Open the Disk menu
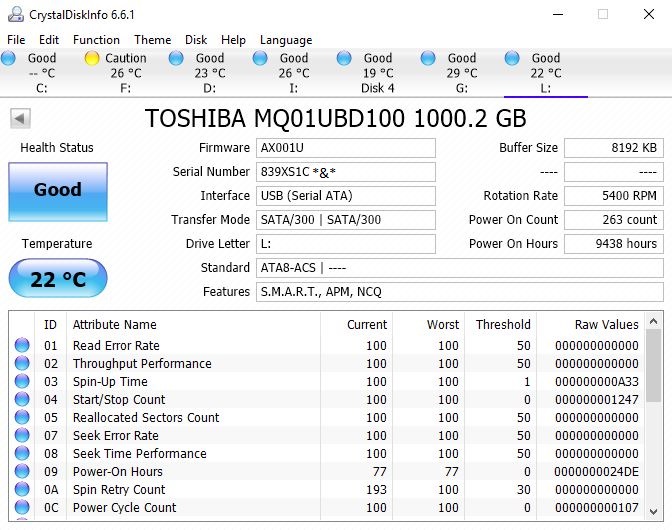Viewport: 672px width, 530px height. point(196,40)
